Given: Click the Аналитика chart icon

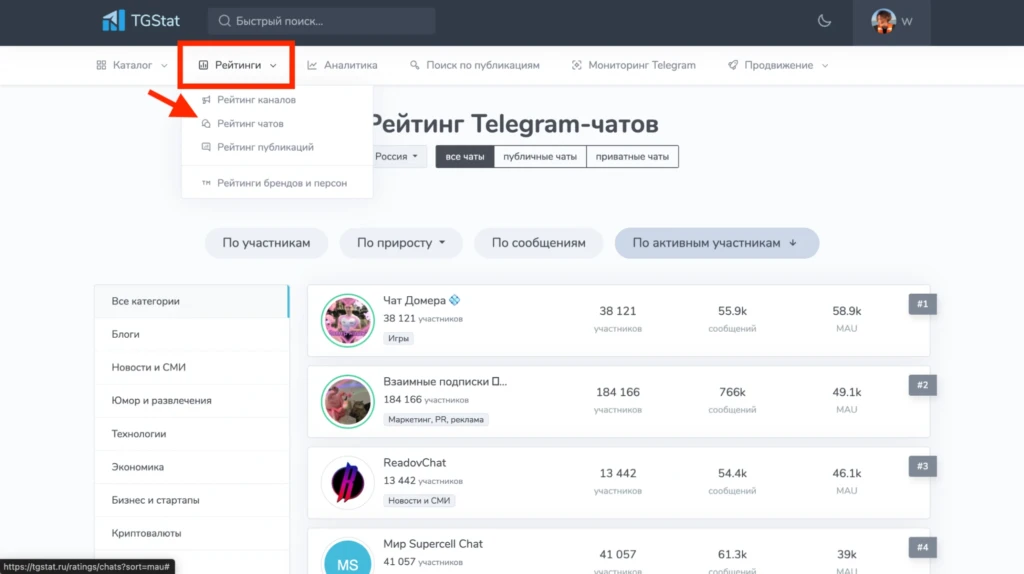Looking at the screenshot, I should coord(312,65).
